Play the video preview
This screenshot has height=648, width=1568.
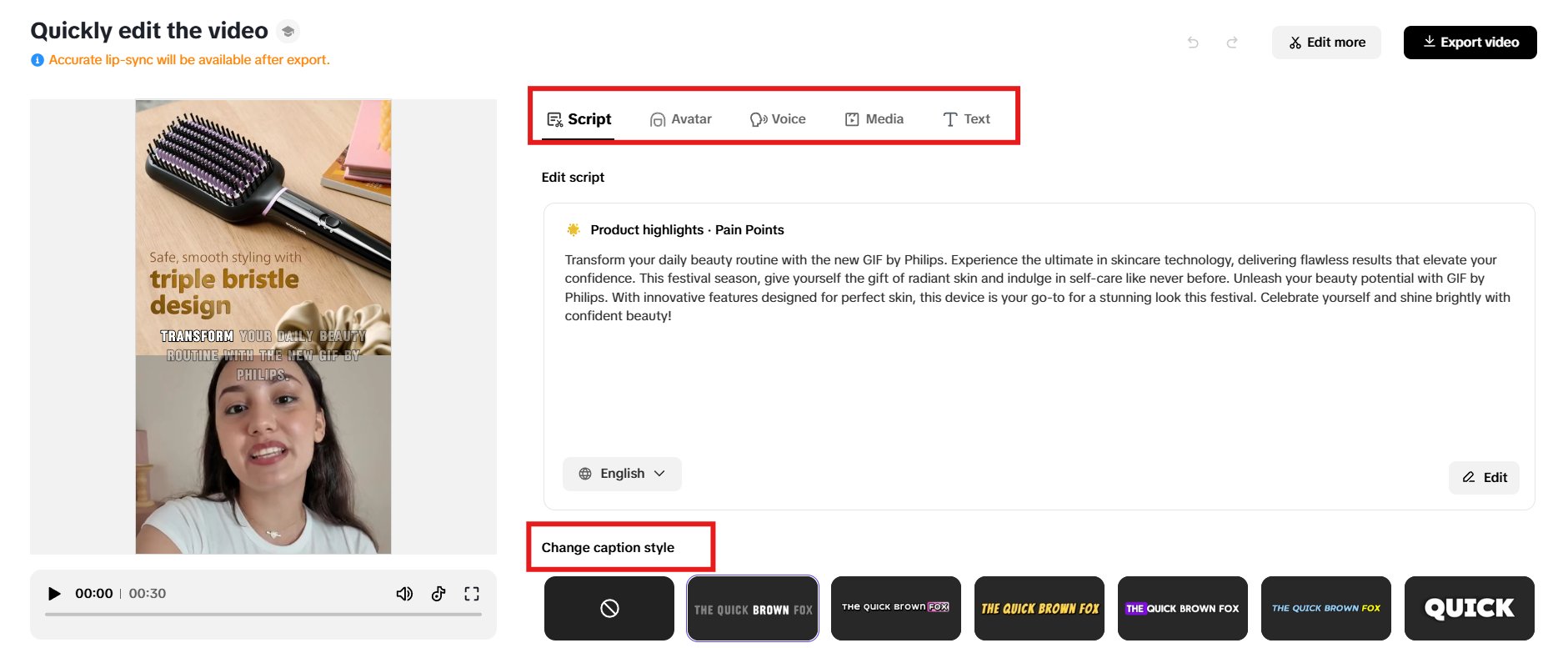54,594
